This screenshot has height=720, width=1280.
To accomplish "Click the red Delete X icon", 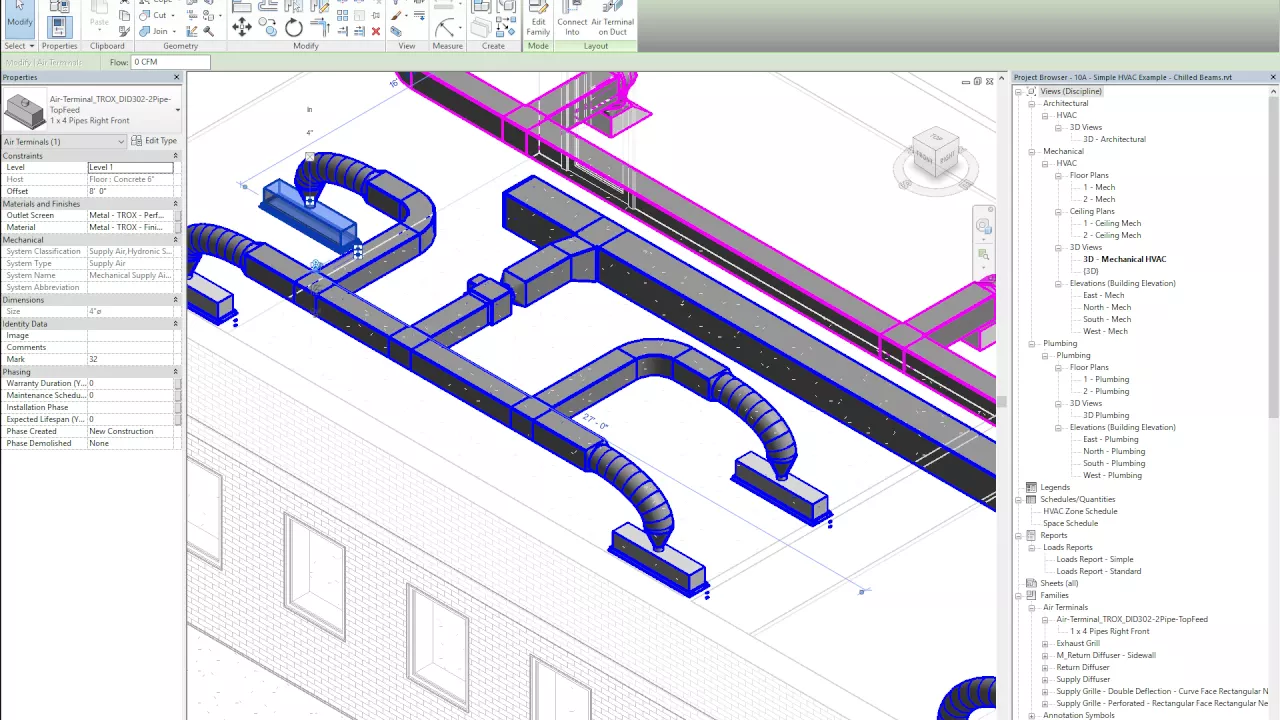I will click(x=376, y=31).
